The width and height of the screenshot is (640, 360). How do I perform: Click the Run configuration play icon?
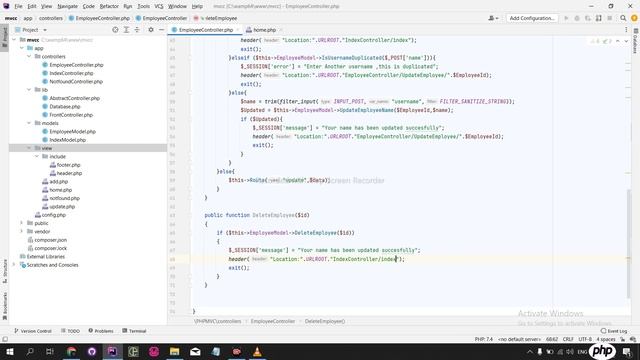566,18
